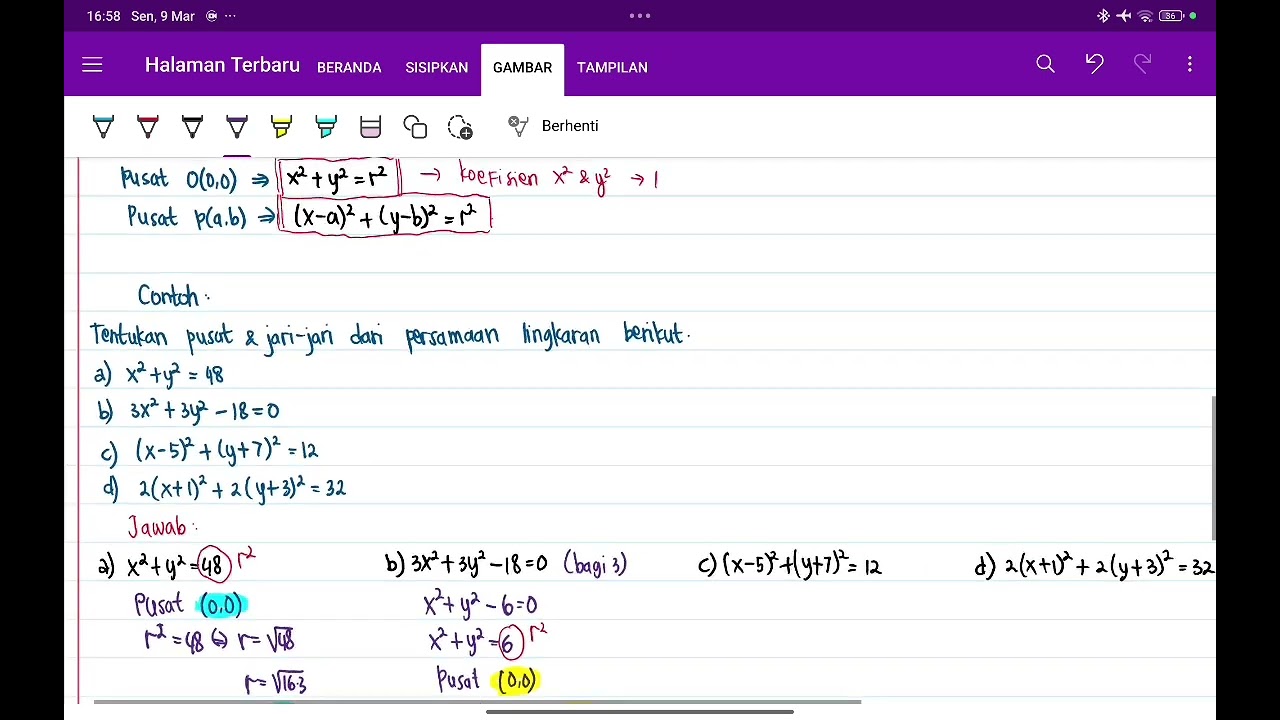Image resolution: width=1280 pixels, height=720 pixels.
Task: Select the purple pen tool
Action: pyautogui.click(x=237, y=126)
